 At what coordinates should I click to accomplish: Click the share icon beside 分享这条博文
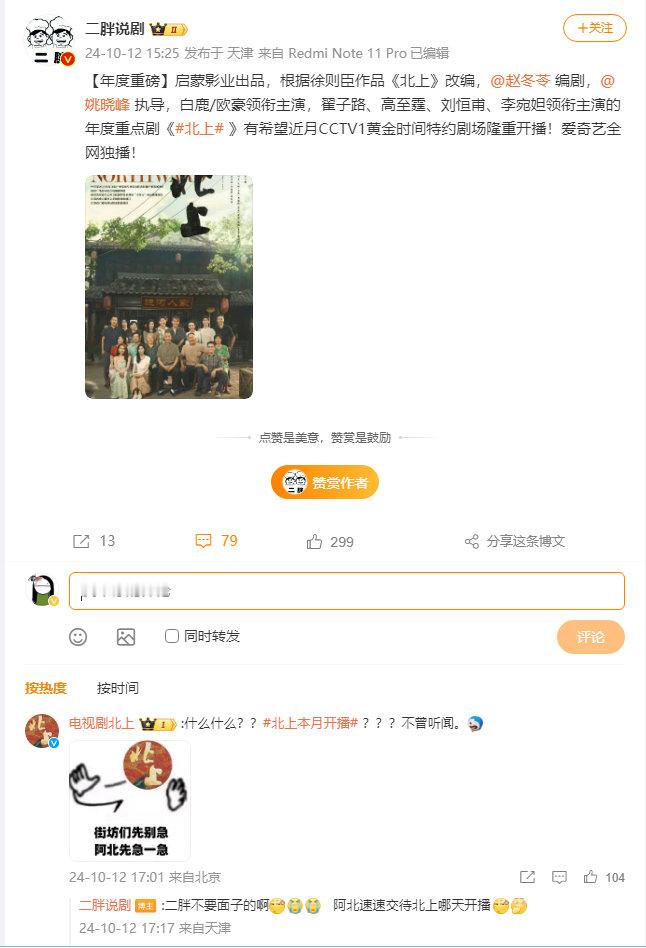click(472, 541)
